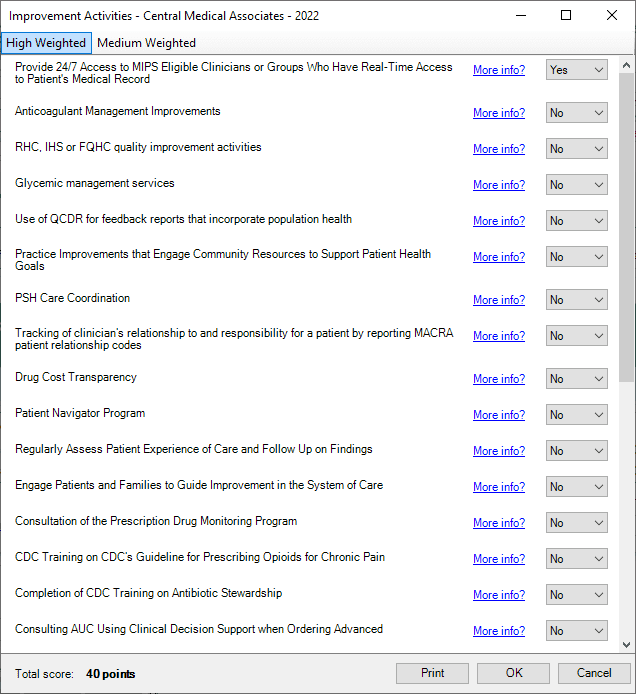Expand PSH Care Coordination dropdown
The height and width of the screenshot is (694, 636).
(x=576, y=300)
